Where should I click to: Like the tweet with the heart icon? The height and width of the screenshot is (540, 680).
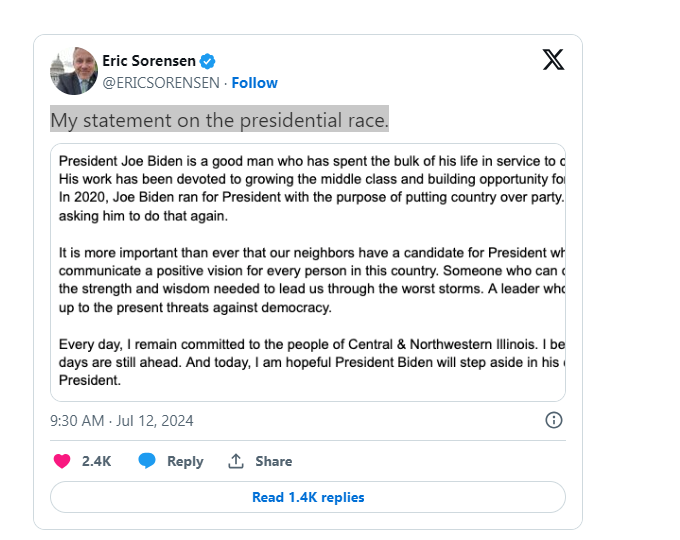pos(62,461)
